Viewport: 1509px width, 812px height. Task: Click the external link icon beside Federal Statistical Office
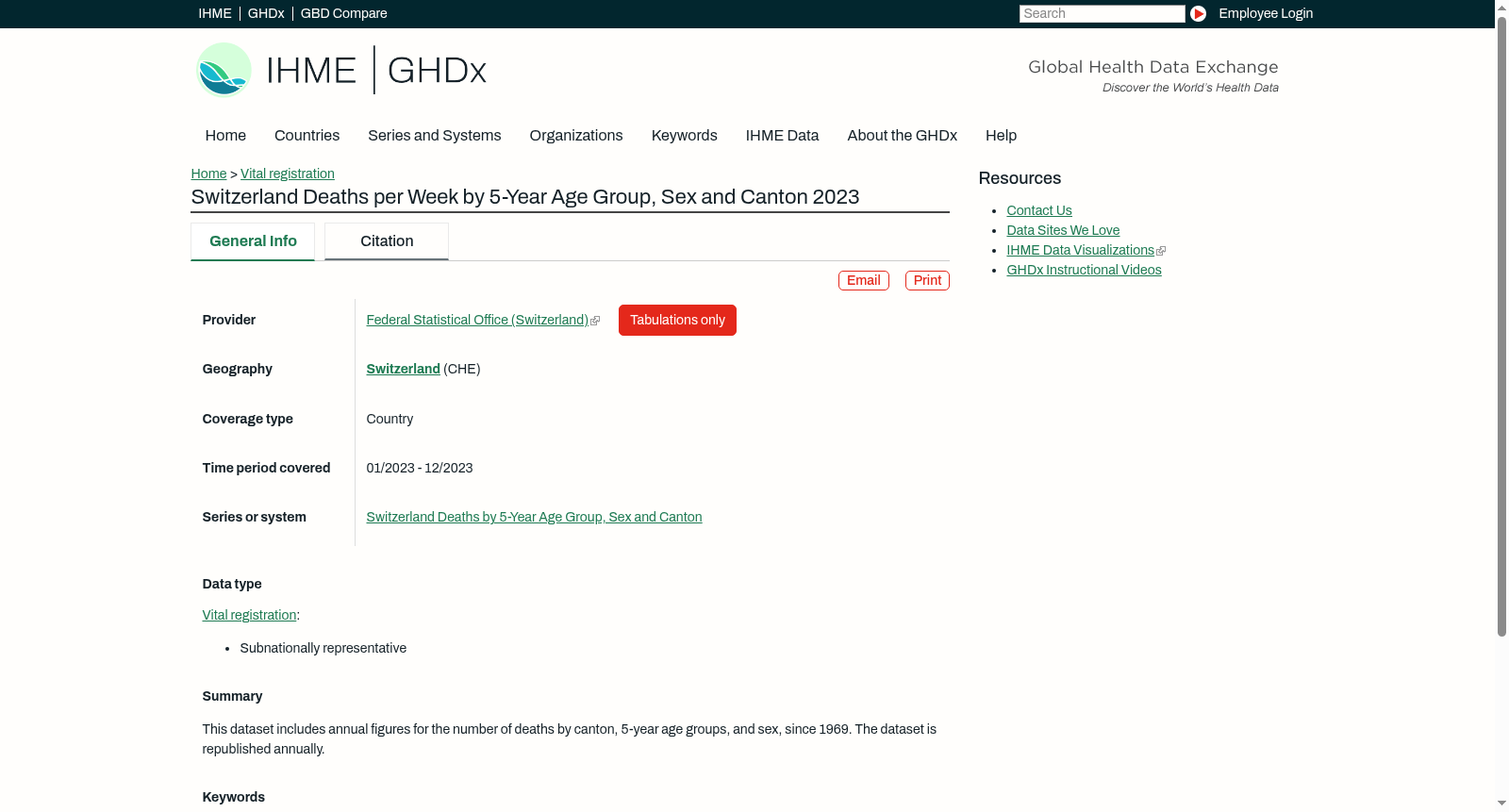595,321
